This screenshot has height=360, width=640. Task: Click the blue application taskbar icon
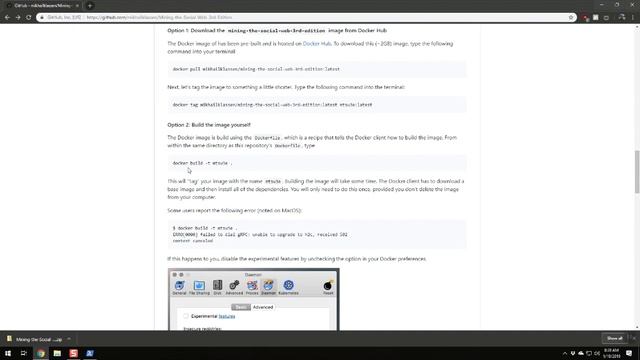(x=90, y=353)
